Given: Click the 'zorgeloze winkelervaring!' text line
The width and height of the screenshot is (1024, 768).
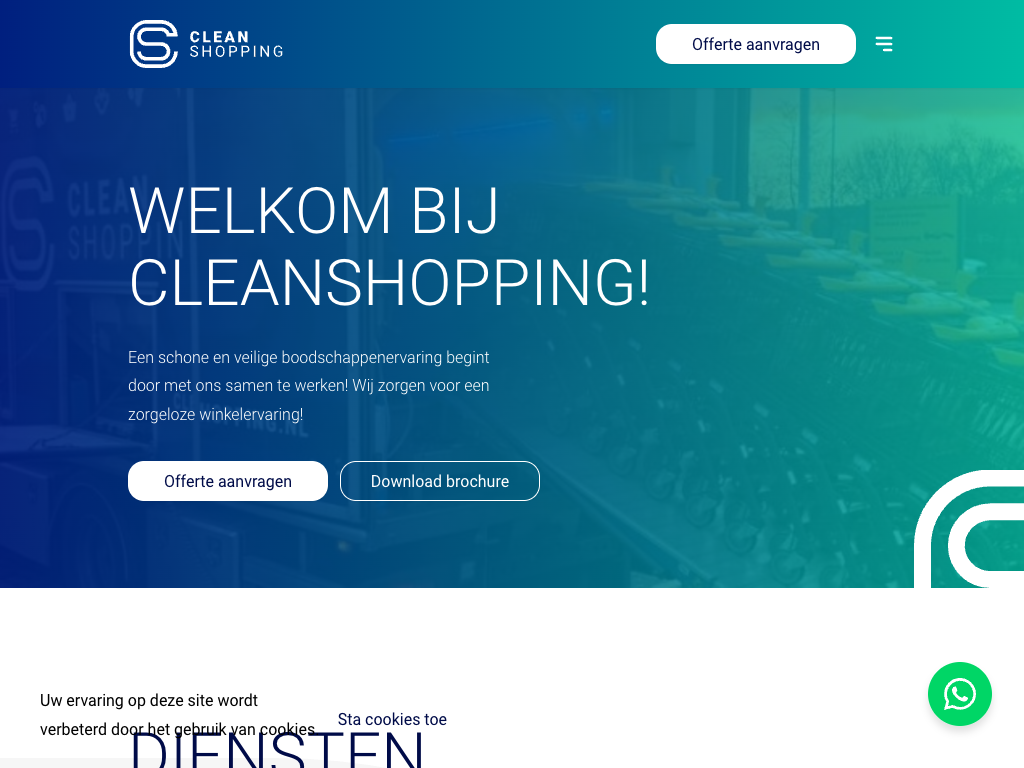Looking at the screenshot, I should pos(216,414).
